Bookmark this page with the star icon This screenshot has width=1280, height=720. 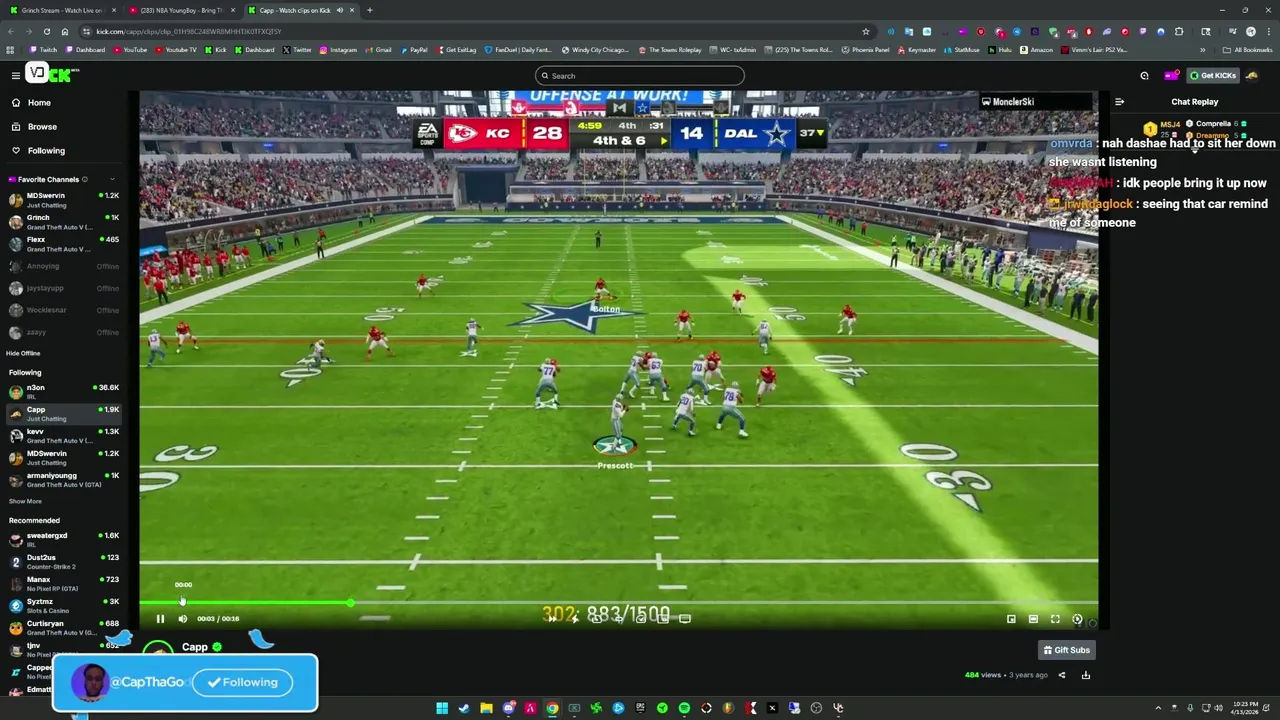pyautogui.click(x=865, y=31)
